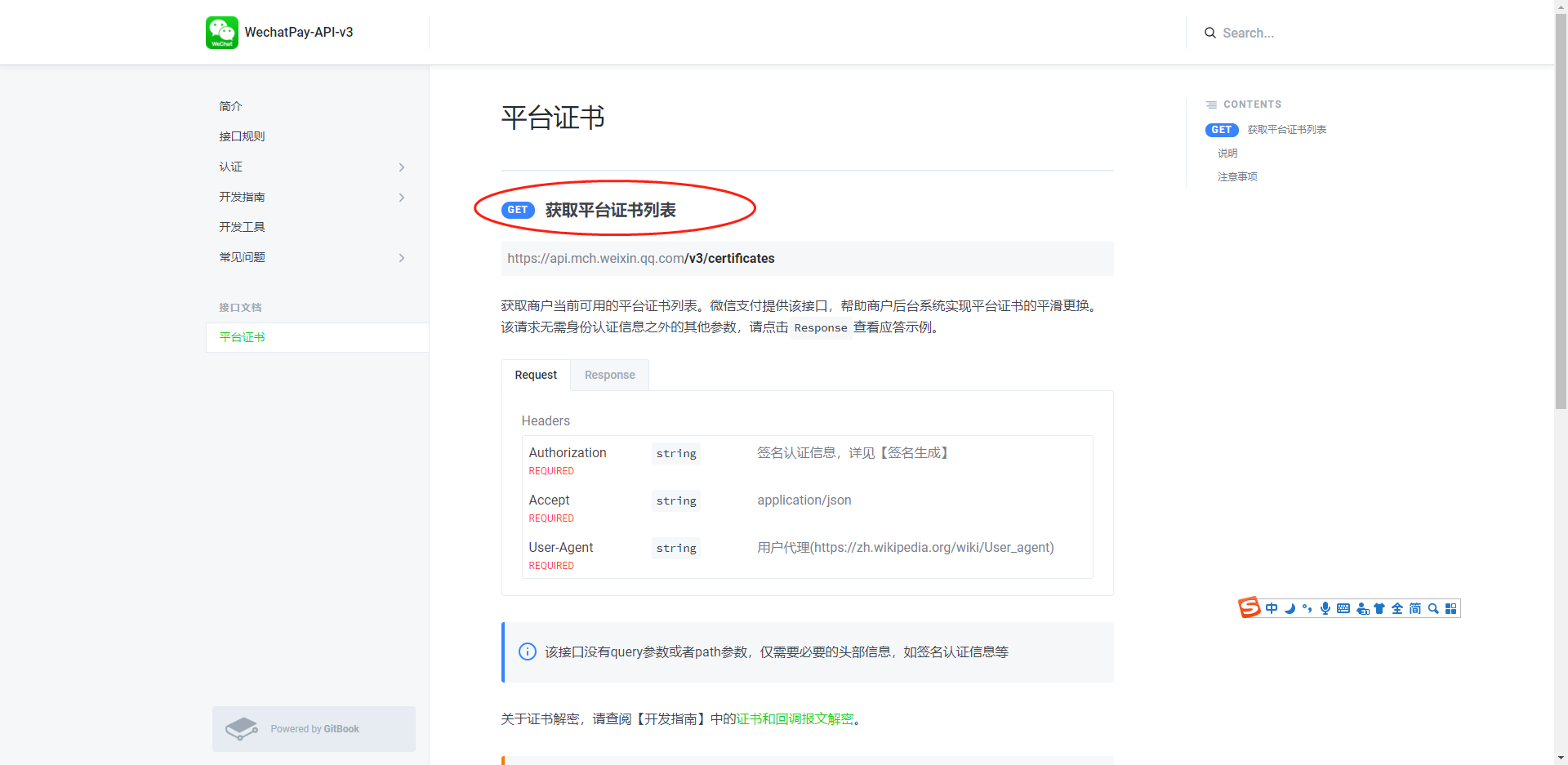Click the scrollbar down arrow
Screen dimensions: 1568x765
(1561, 758)
